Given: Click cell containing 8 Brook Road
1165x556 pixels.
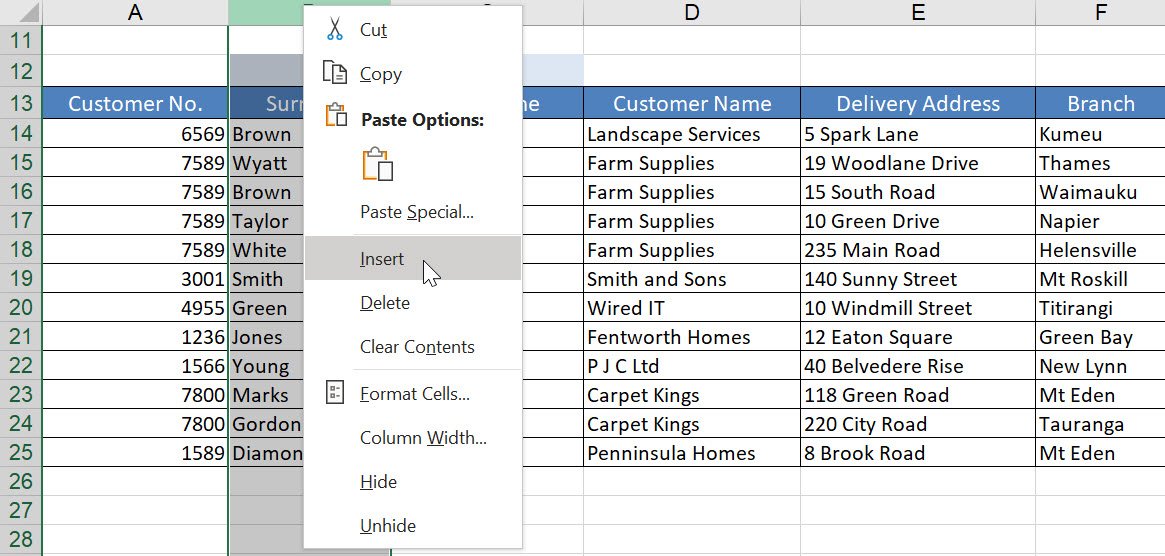Looking at the screenshot, I should 918,453.
